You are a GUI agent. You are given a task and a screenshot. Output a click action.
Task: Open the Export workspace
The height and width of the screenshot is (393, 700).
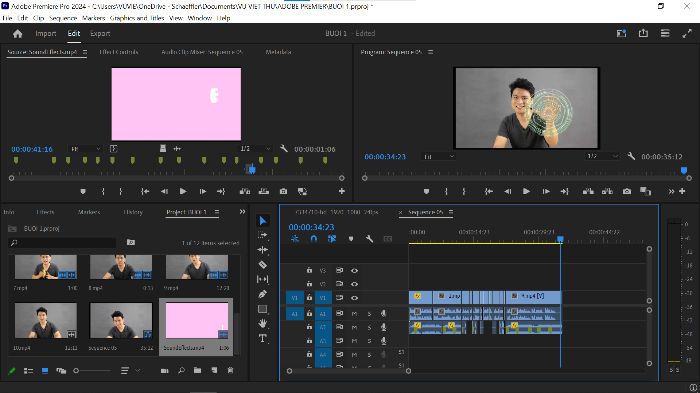[100, 33]
